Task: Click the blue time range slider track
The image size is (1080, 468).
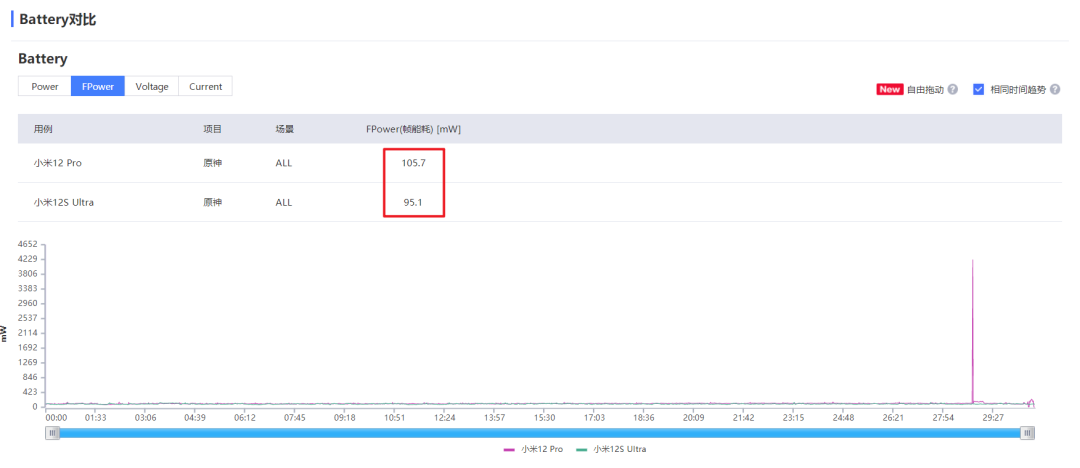Action: point(540,433)
